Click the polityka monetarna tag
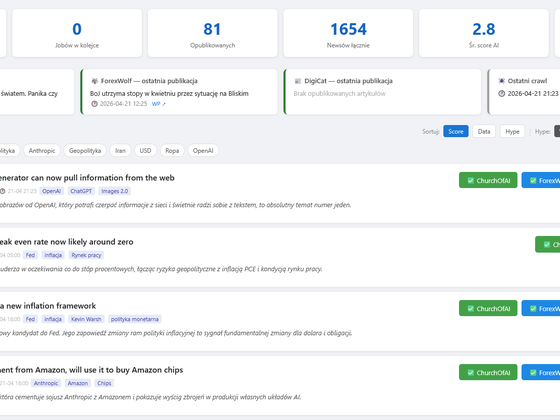This screenshot has height=420, width=560. (135, 319)
